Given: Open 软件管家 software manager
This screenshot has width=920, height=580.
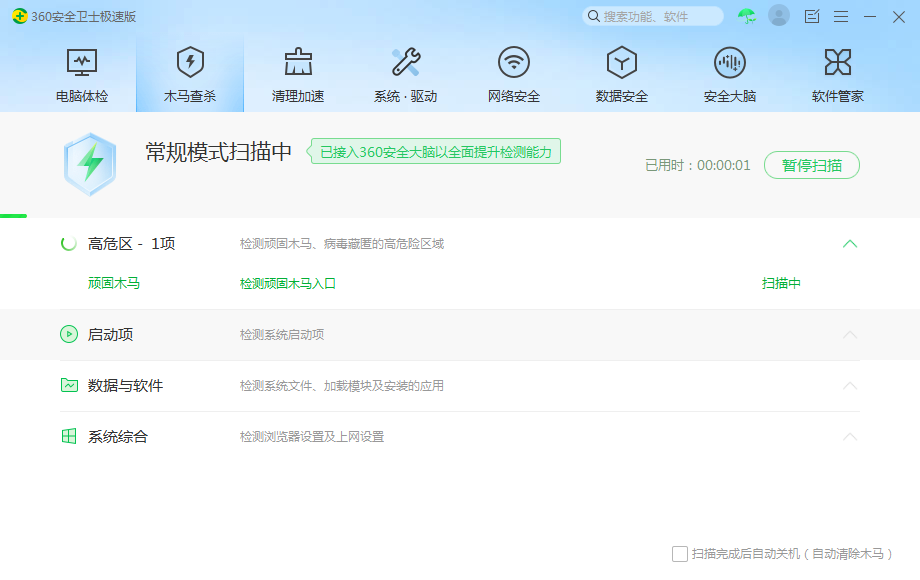Looking at the screenshot, I should (x=838, y=75).
